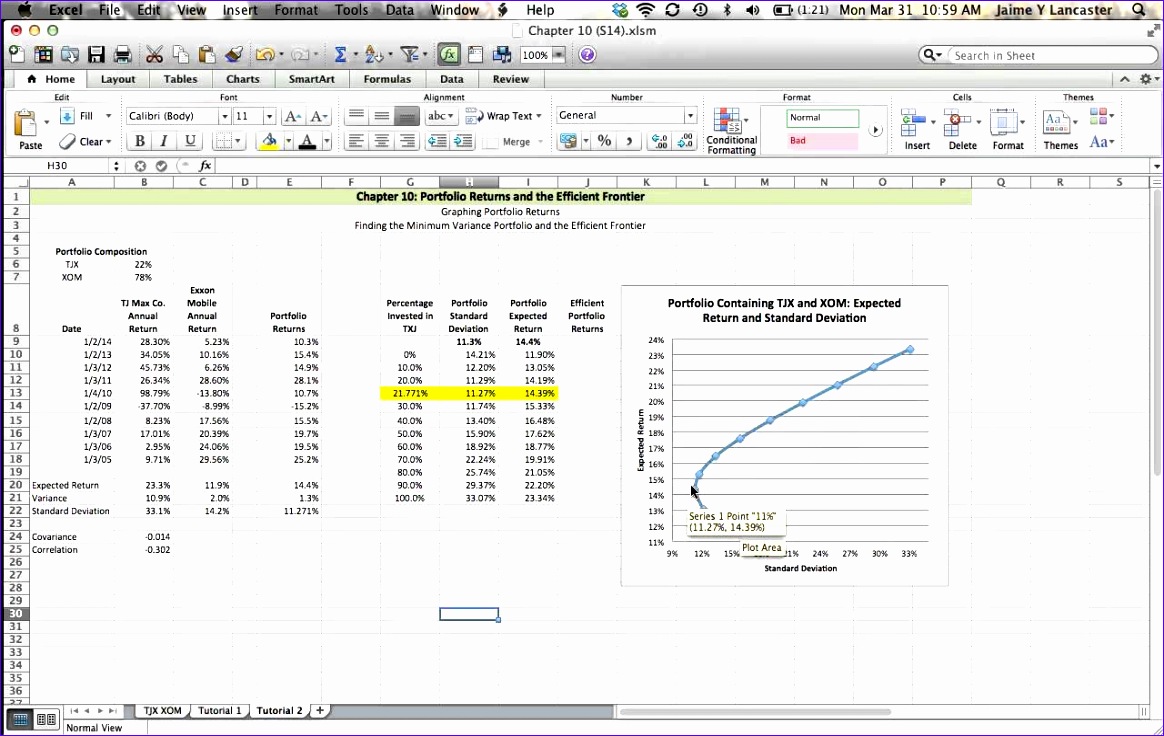
Task: Toggle bold formatting
Action: (x=139, y=141)
